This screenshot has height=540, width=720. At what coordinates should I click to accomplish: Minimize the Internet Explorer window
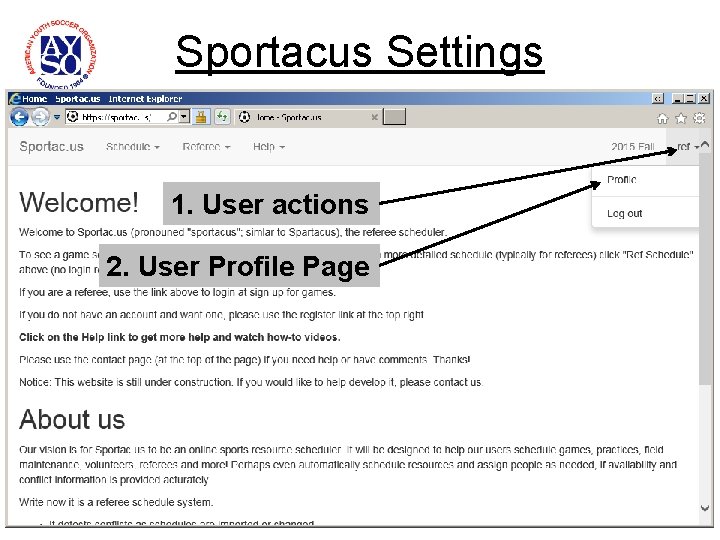677,98
